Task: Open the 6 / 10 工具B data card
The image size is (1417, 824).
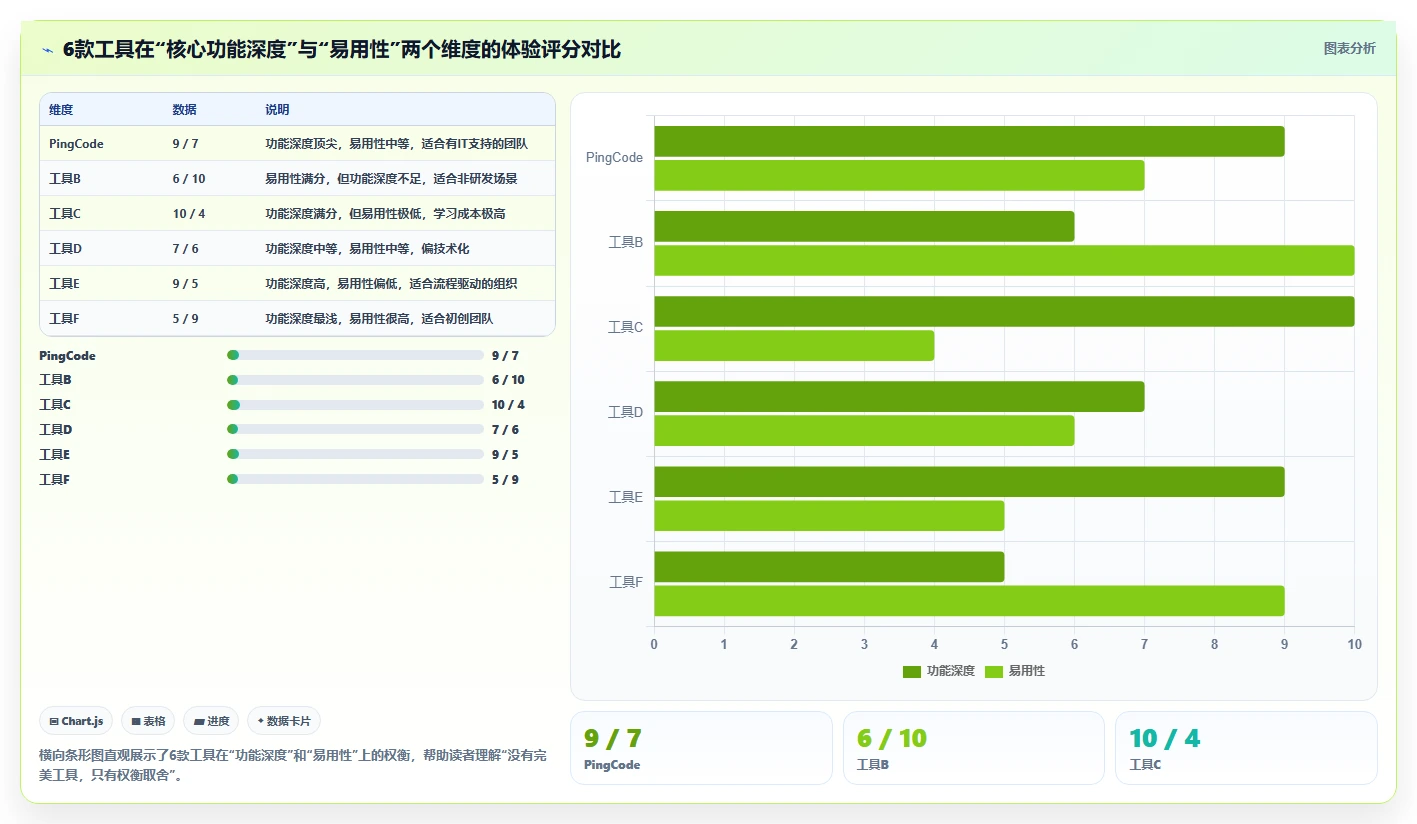Action: pyautogui.click(x=974, y=748)
